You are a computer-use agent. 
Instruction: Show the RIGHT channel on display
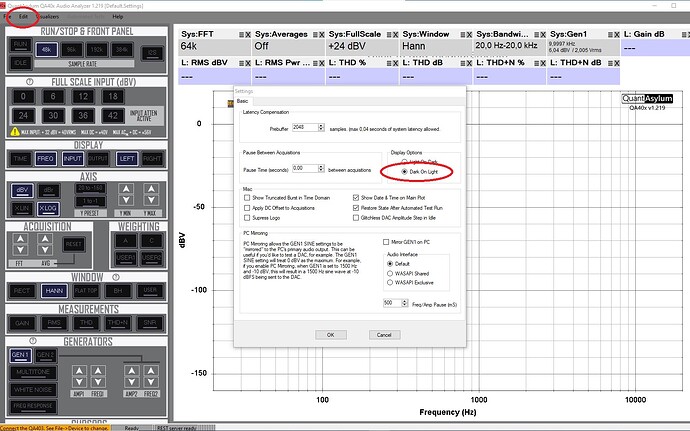[152, 158]
